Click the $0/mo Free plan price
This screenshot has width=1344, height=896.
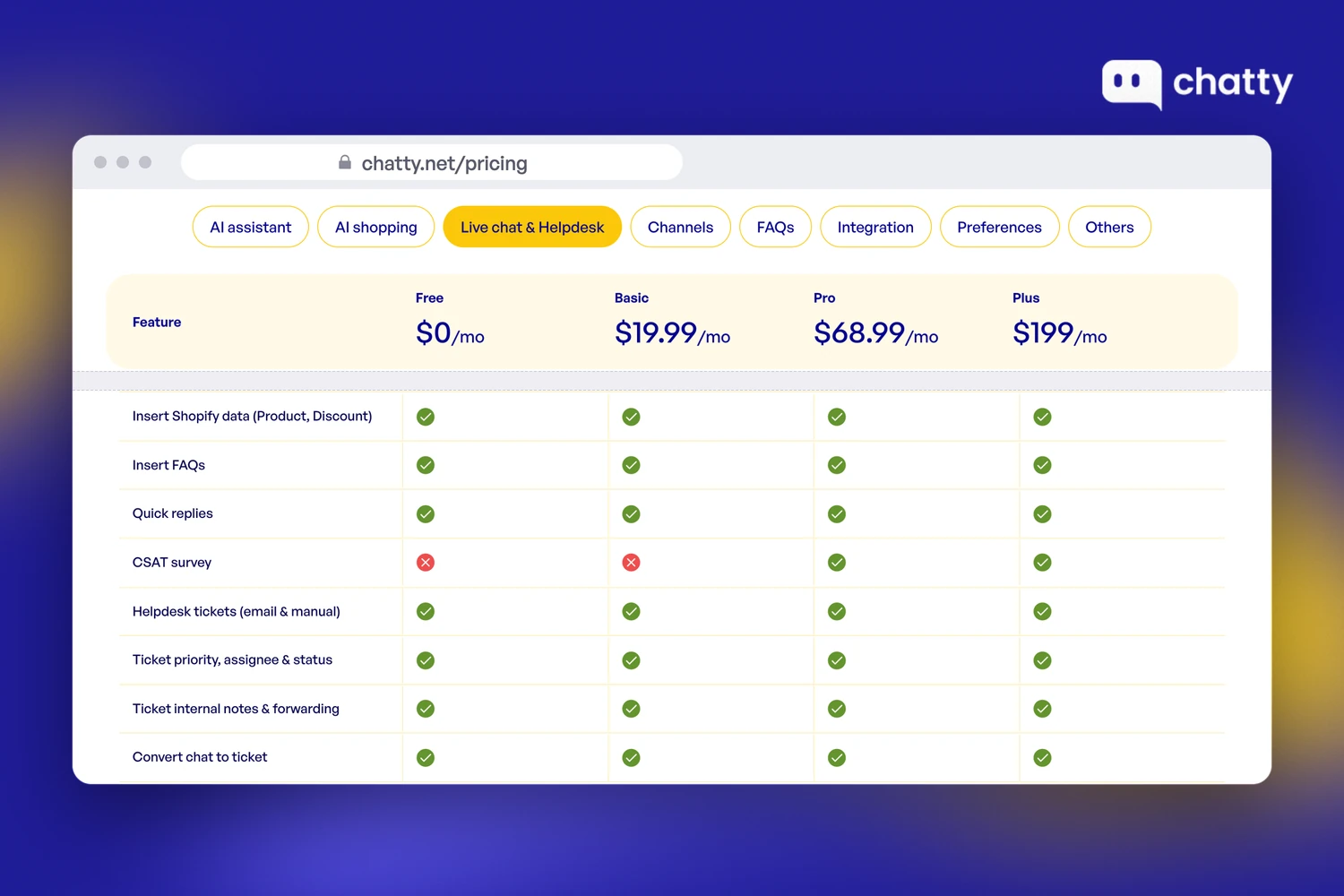coord(450,333)
